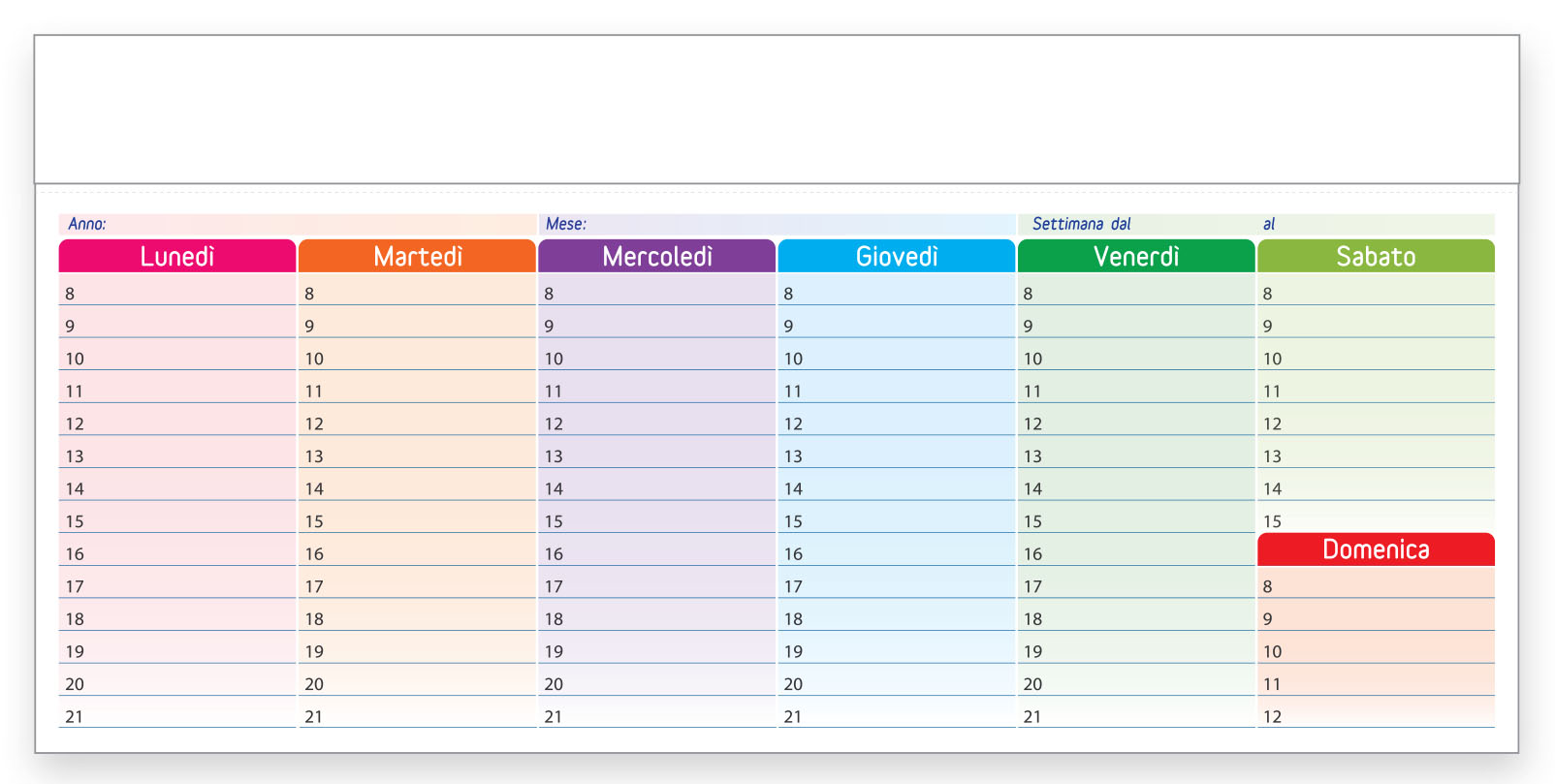Select the 20 o'clock row under Lunedì

coord(177,683)
